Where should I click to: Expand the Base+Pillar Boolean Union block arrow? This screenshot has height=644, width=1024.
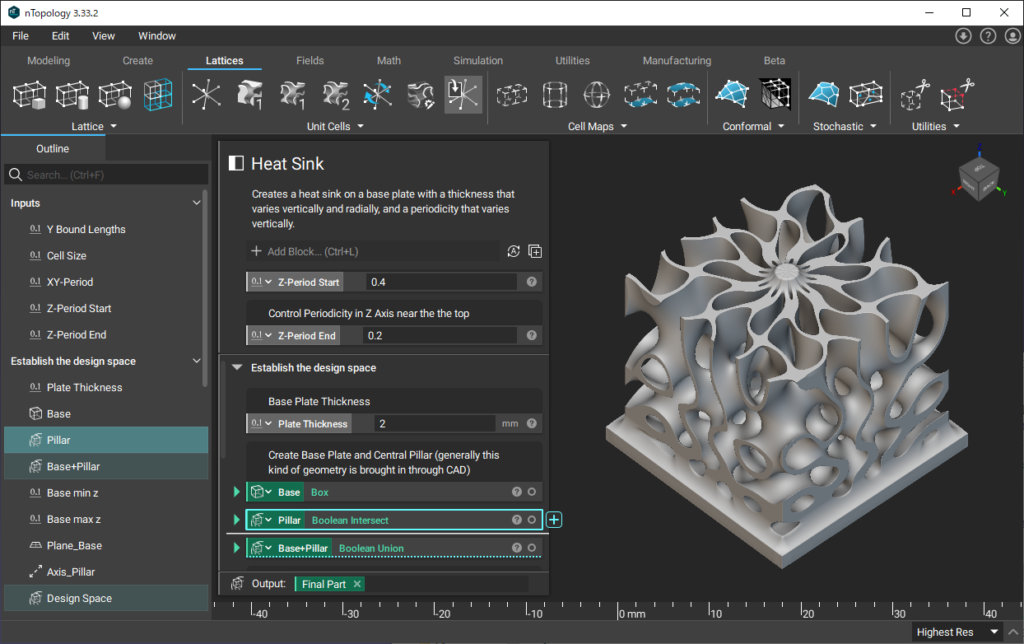point(236,548)
